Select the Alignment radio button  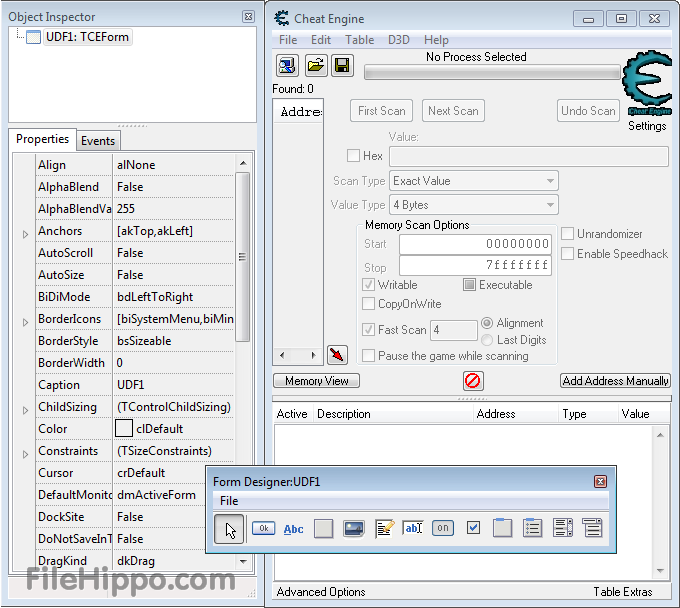(x=487, y=323)
